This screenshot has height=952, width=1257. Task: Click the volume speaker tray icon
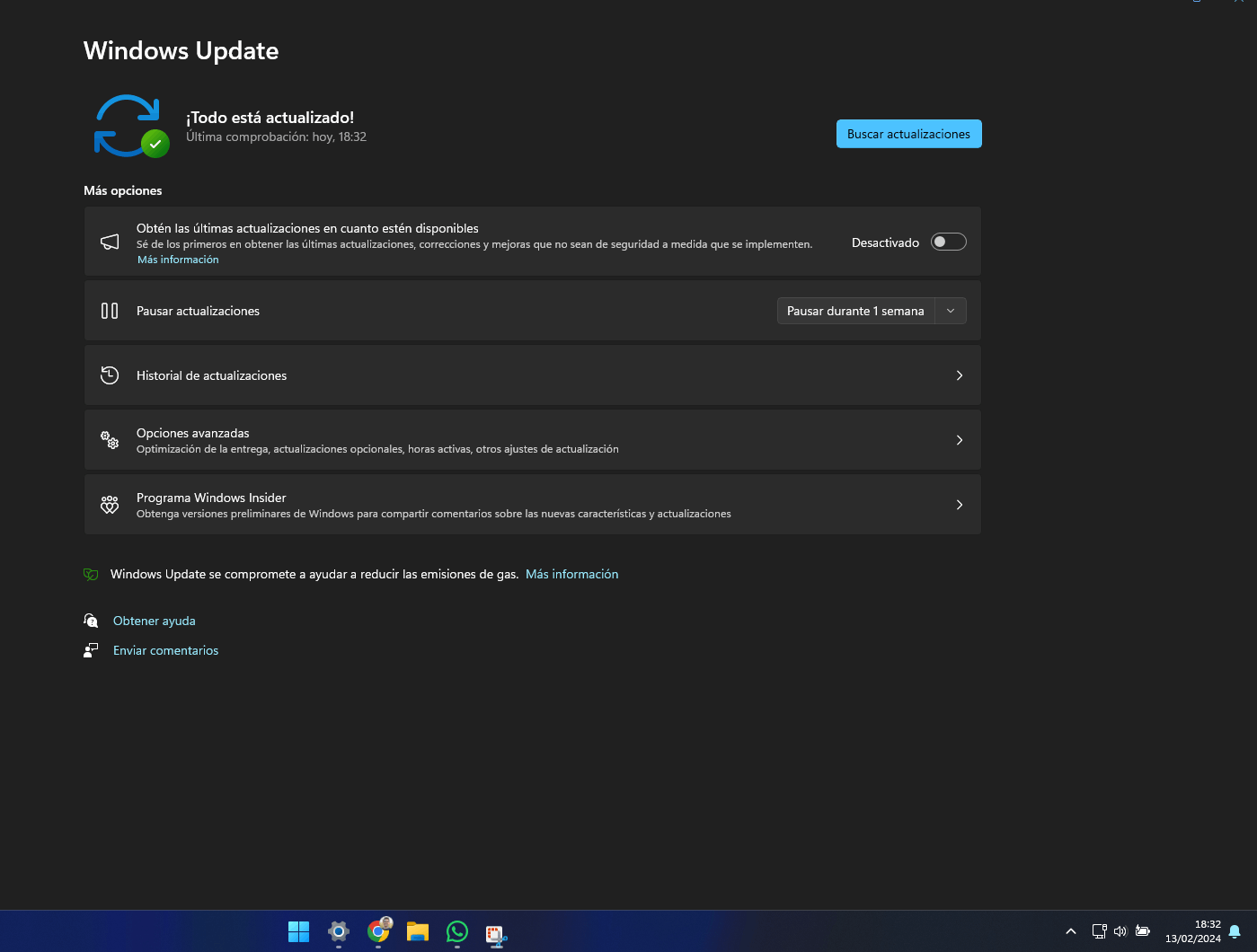click(1120, 931)
